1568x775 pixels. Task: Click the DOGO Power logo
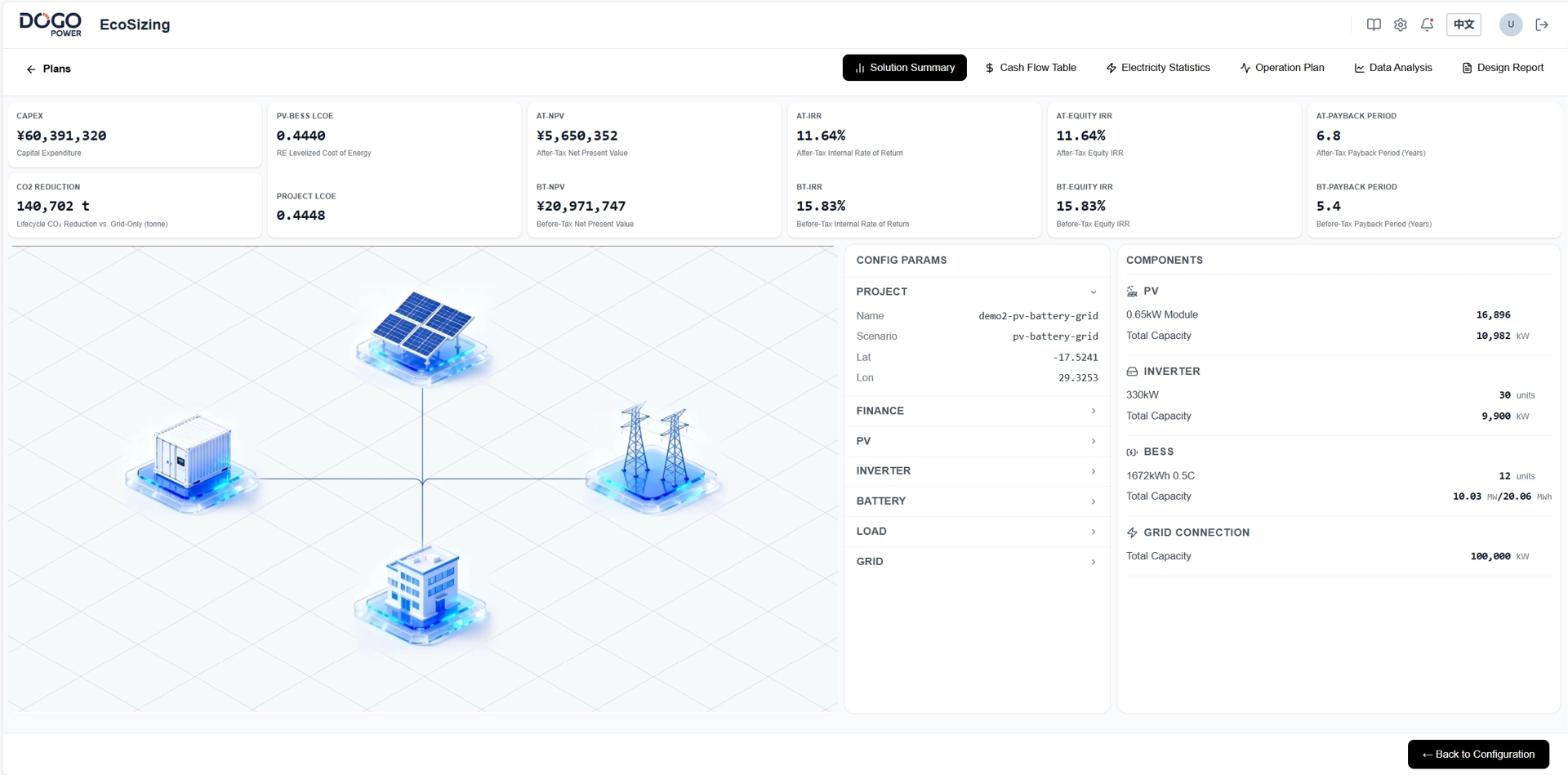click(51, 24)
